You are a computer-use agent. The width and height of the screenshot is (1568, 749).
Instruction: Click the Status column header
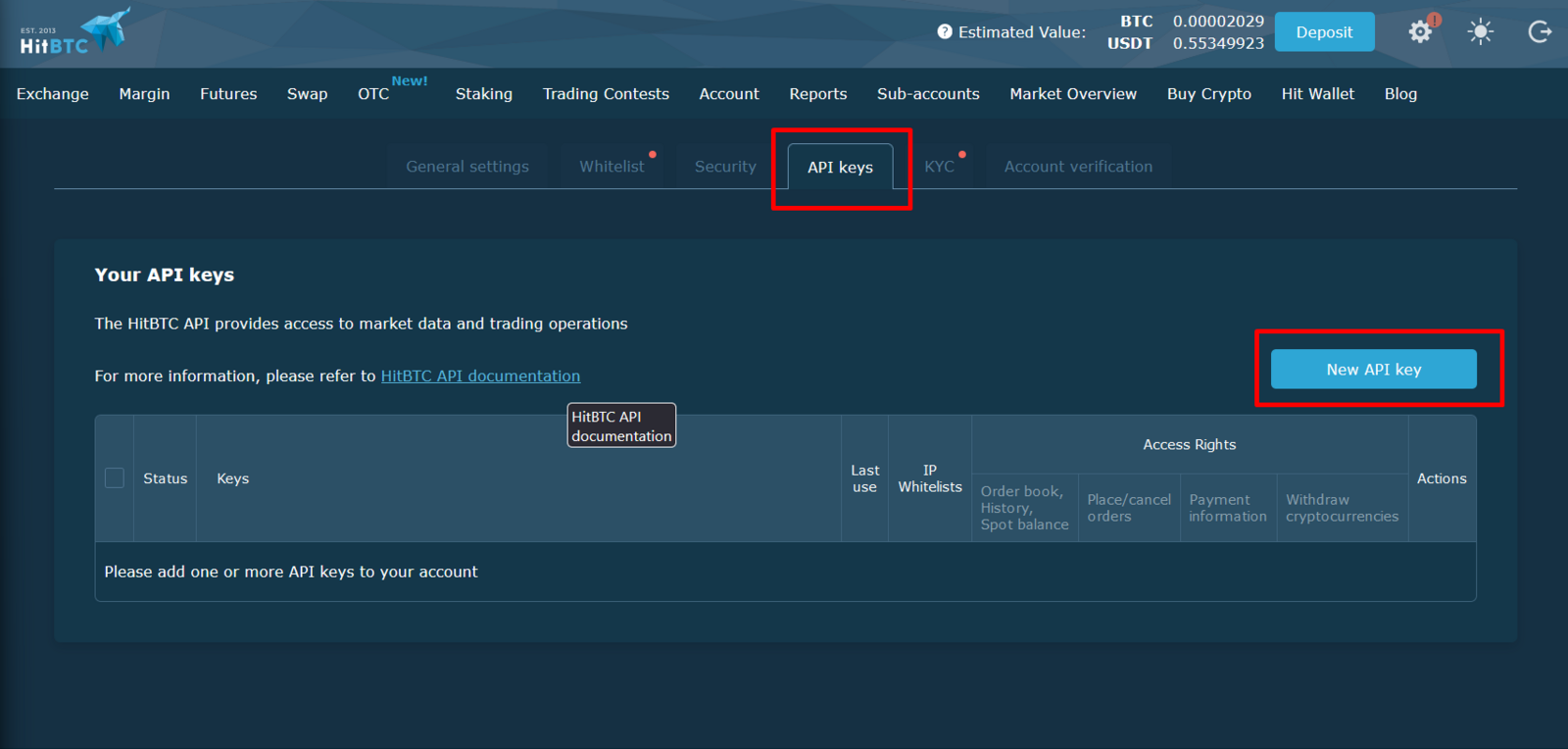[165, 478]
